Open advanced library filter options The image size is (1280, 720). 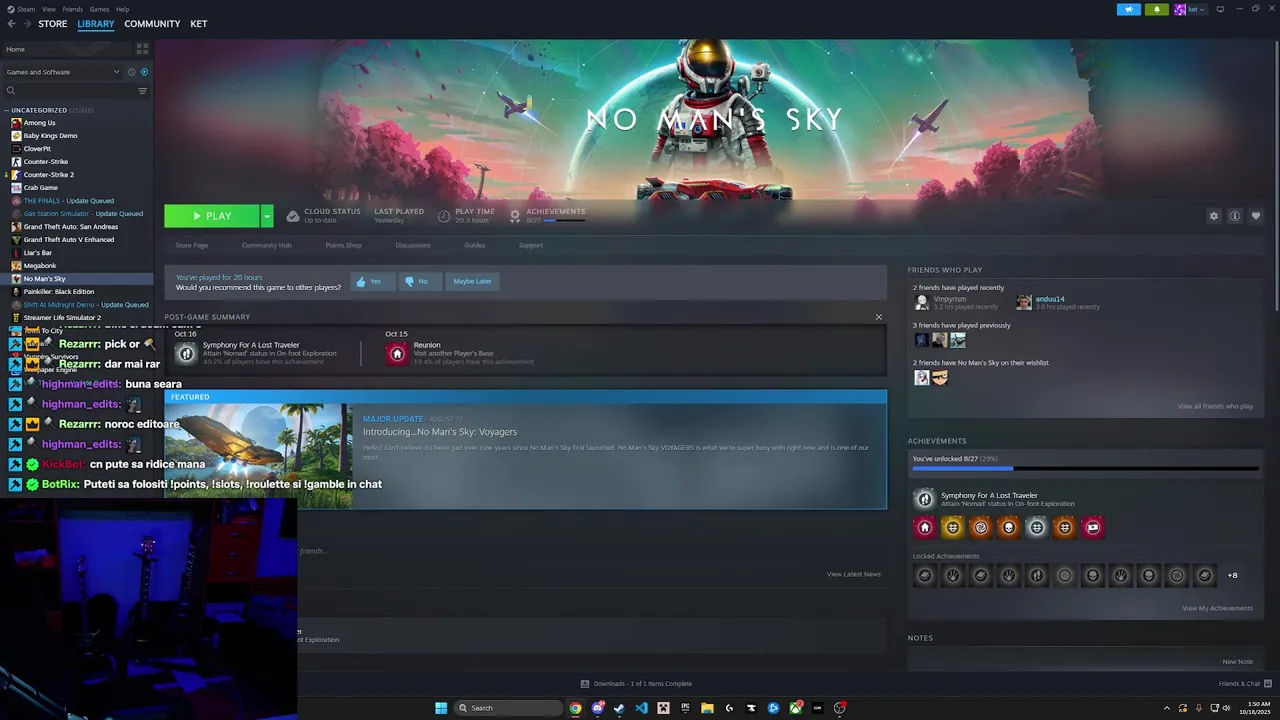142,91
